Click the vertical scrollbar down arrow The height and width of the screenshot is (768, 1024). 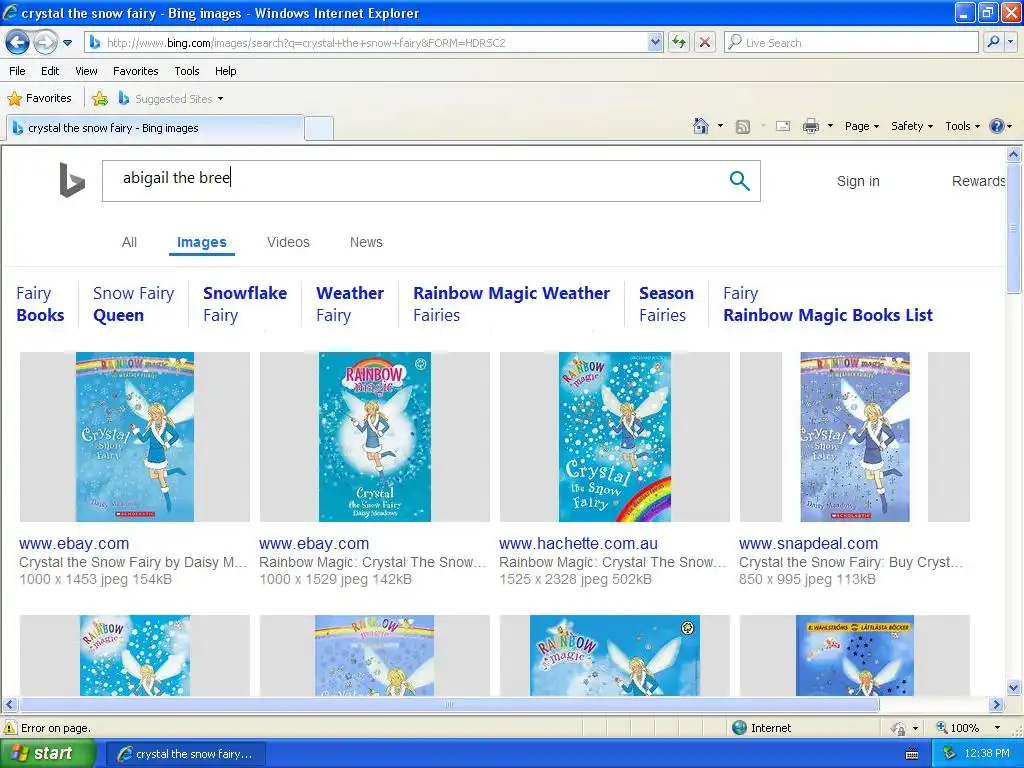[1014, 688]
